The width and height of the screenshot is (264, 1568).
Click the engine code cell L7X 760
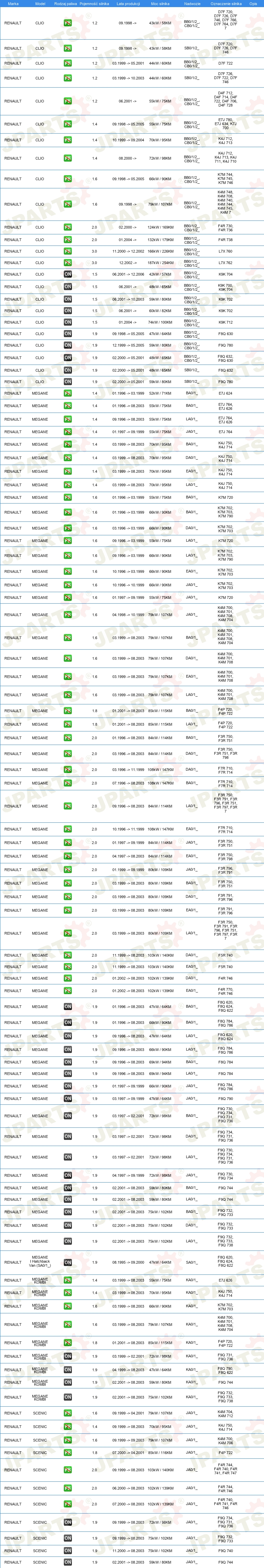click(x=226, y=251)
